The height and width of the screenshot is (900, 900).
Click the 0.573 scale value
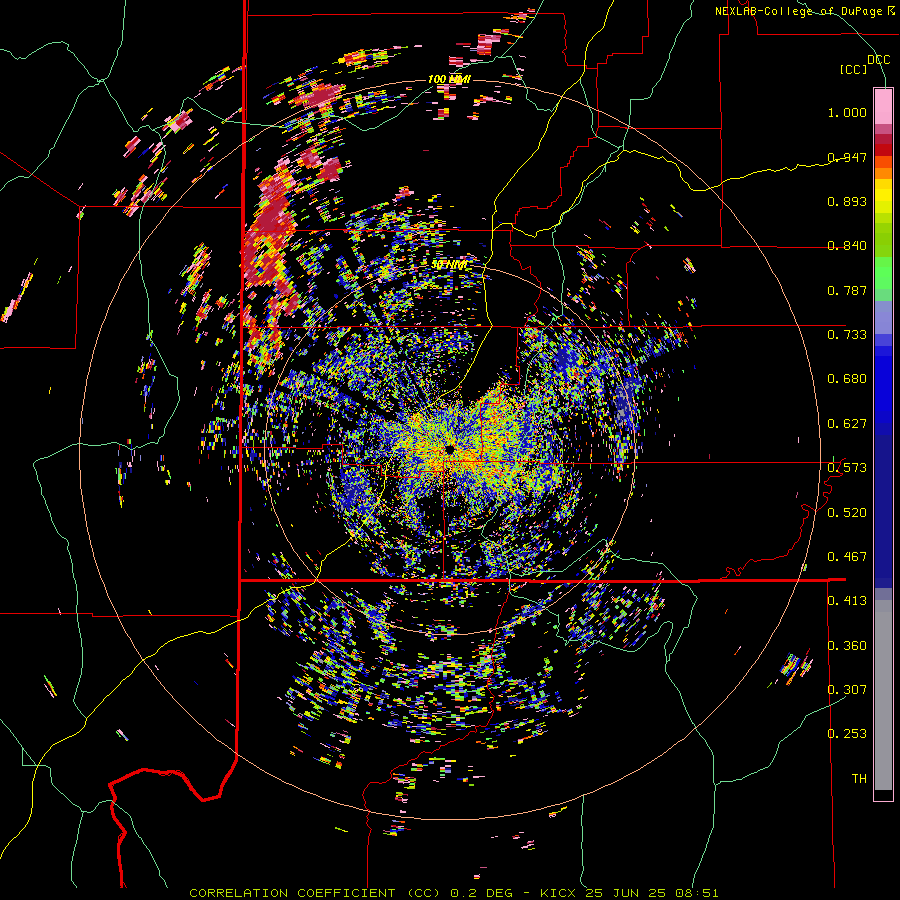point(847,467)
